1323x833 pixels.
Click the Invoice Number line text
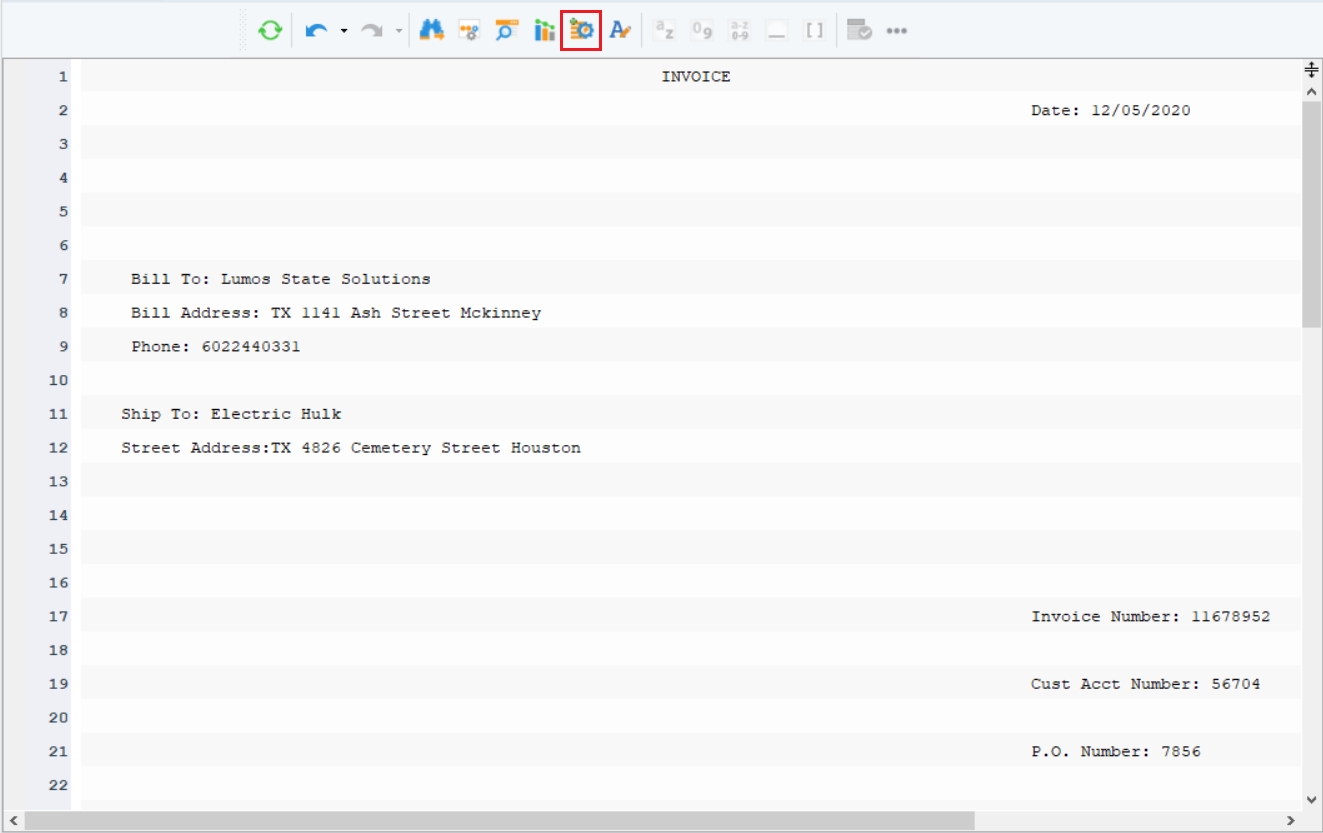click(x=1150, y=617)
